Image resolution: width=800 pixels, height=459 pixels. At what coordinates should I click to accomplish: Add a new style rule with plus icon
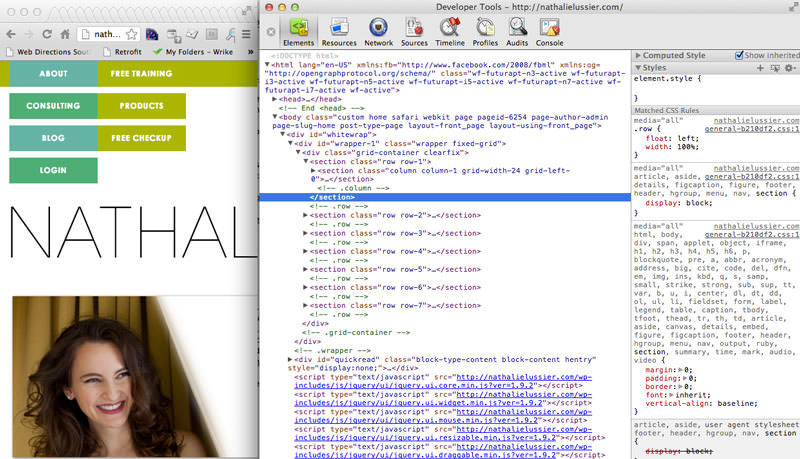coord(760,68)
